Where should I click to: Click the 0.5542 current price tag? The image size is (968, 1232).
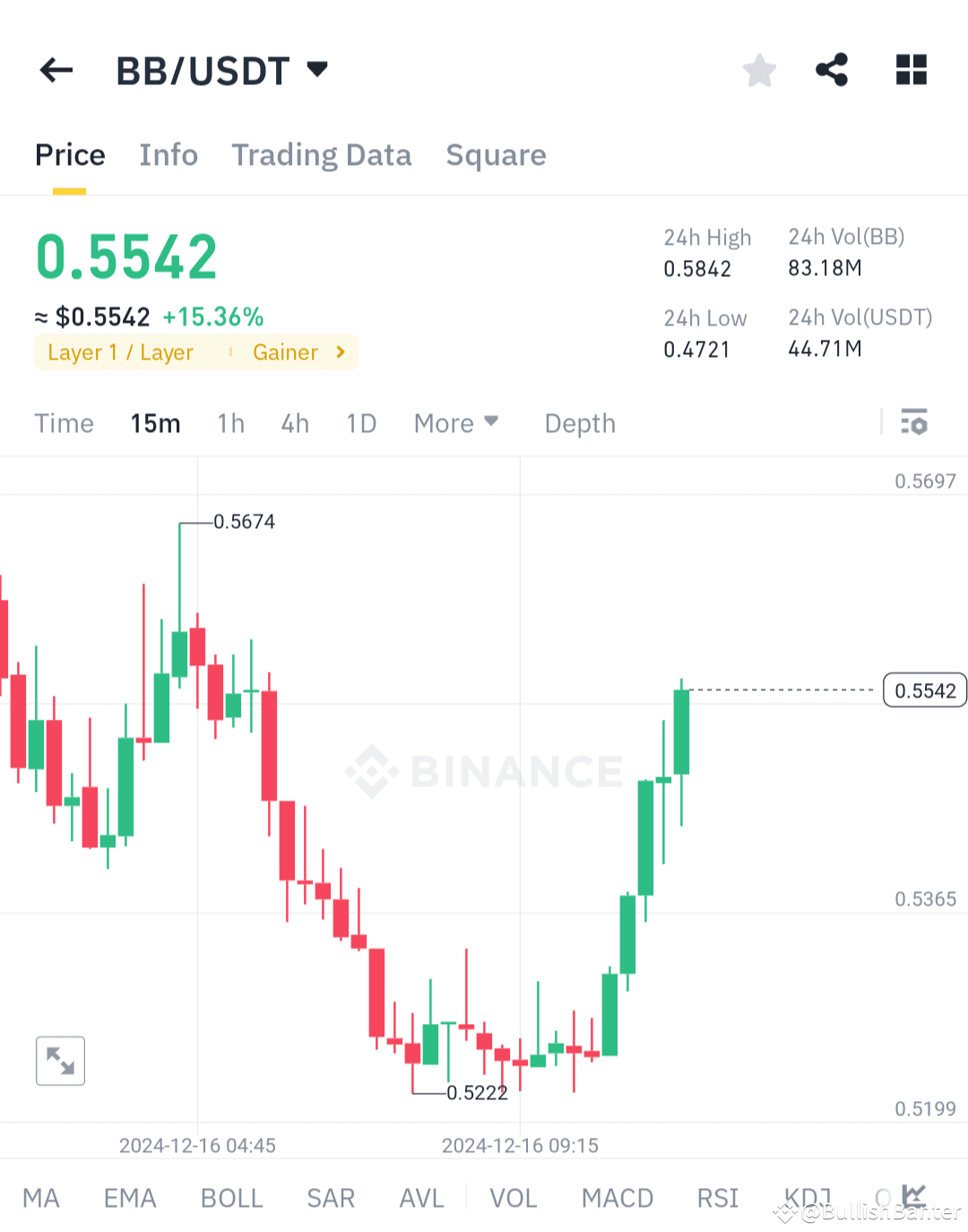pos(924,690)
